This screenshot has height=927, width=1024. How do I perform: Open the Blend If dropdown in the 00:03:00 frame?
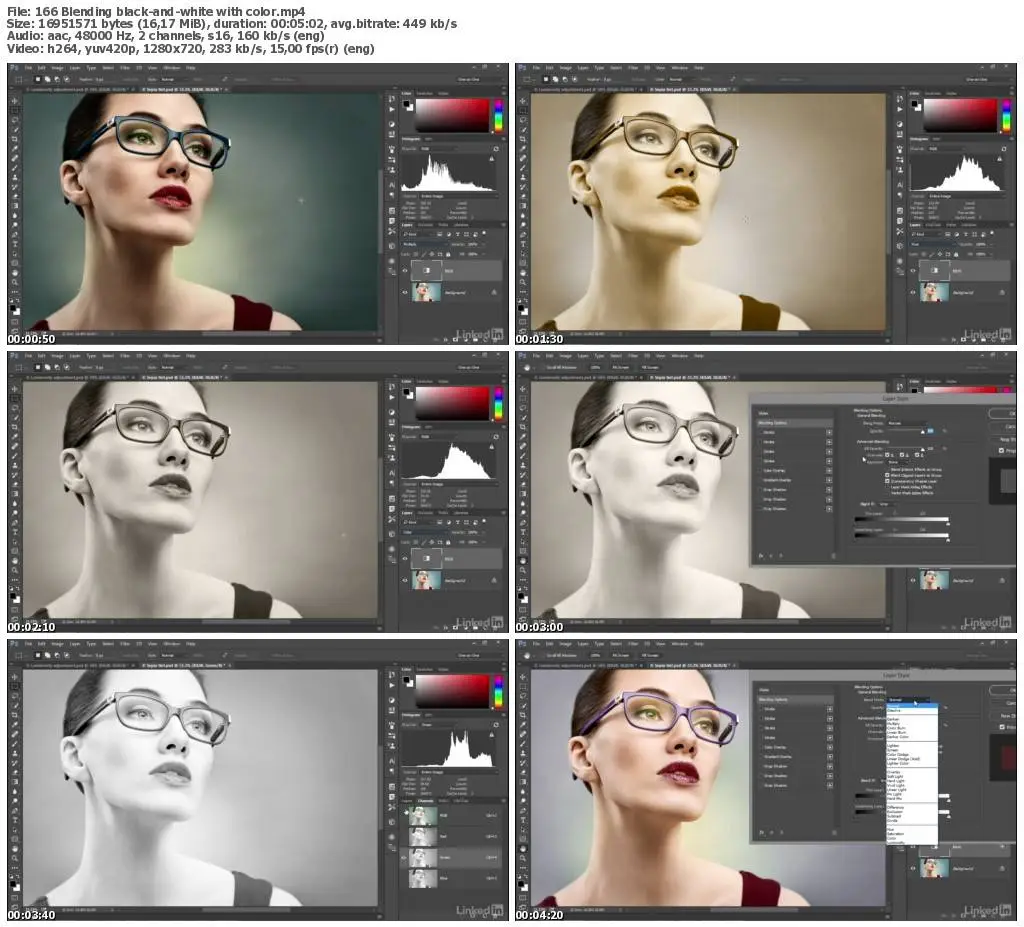[887, 504]
